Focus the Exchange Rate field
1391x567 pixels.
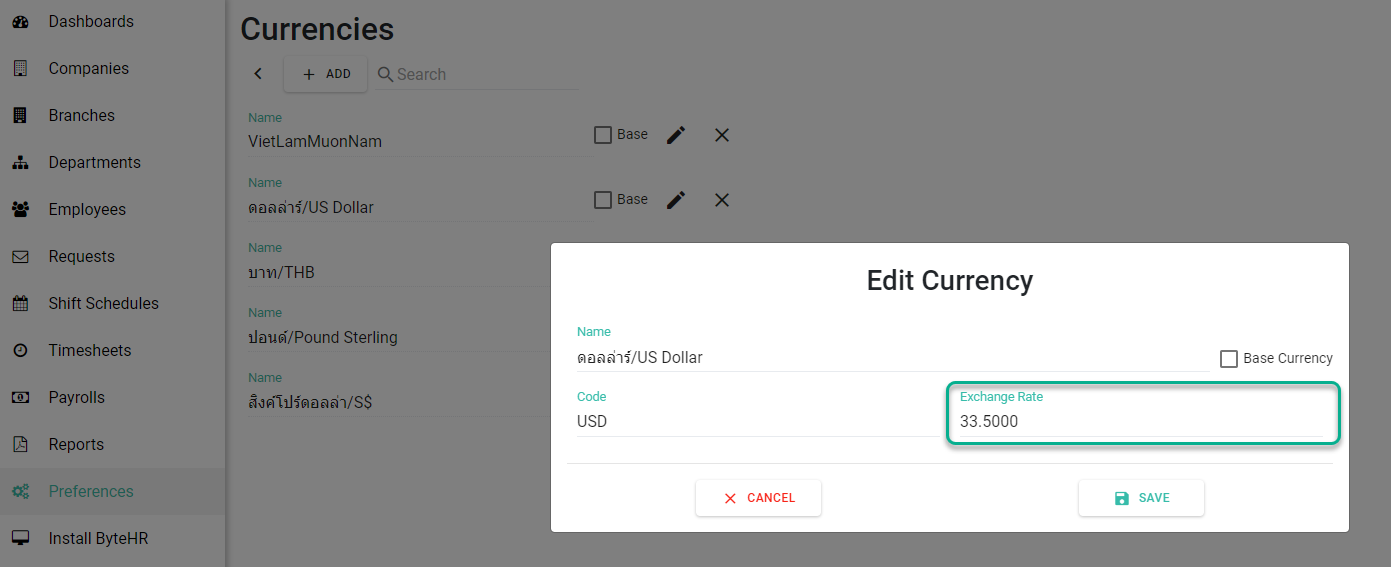click(1142, 413)
